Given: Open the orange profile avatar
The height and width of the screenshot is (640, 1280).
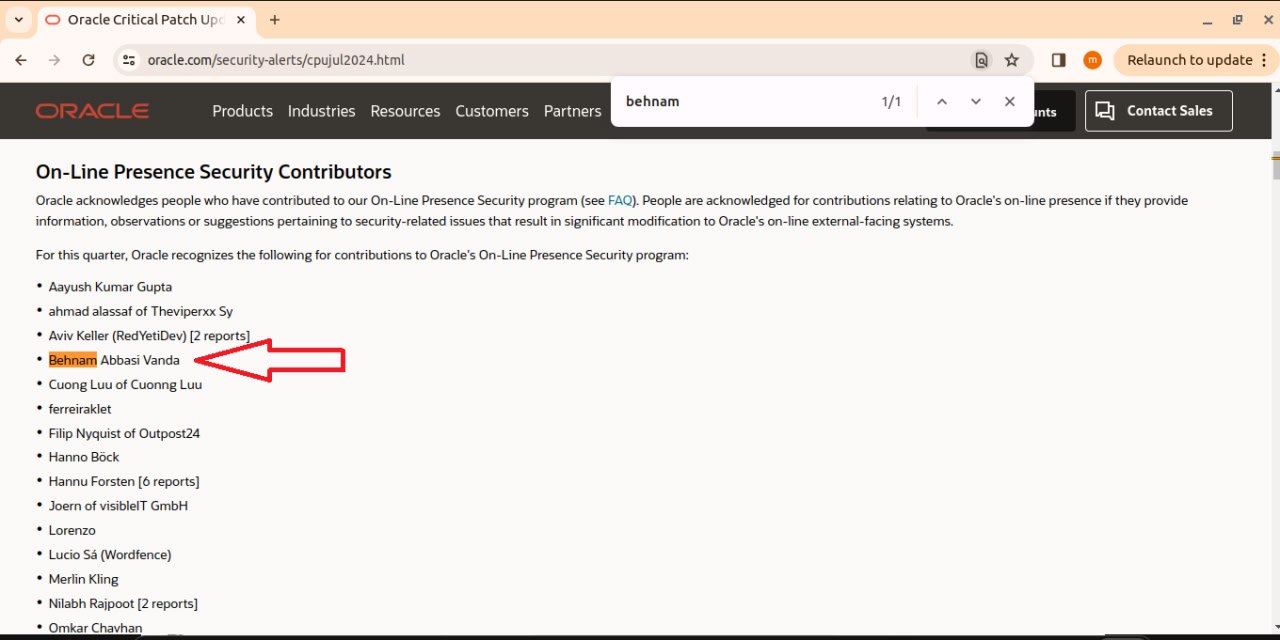Looking at the screenshot, I should pyautogui.click(x=1092, y=60).
